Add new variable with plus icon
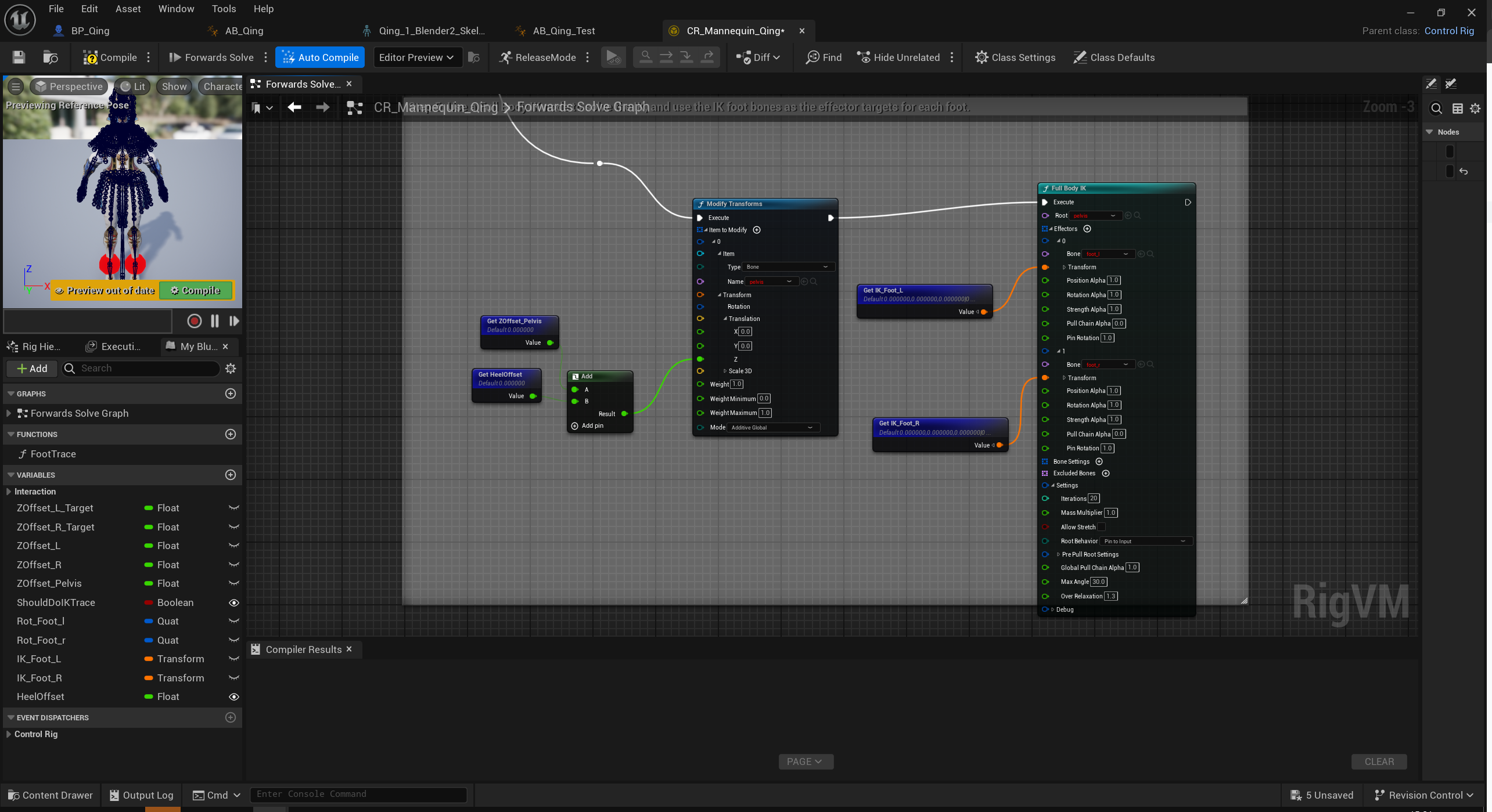Viewport: 1492px width, 812px height. point(230,475)
